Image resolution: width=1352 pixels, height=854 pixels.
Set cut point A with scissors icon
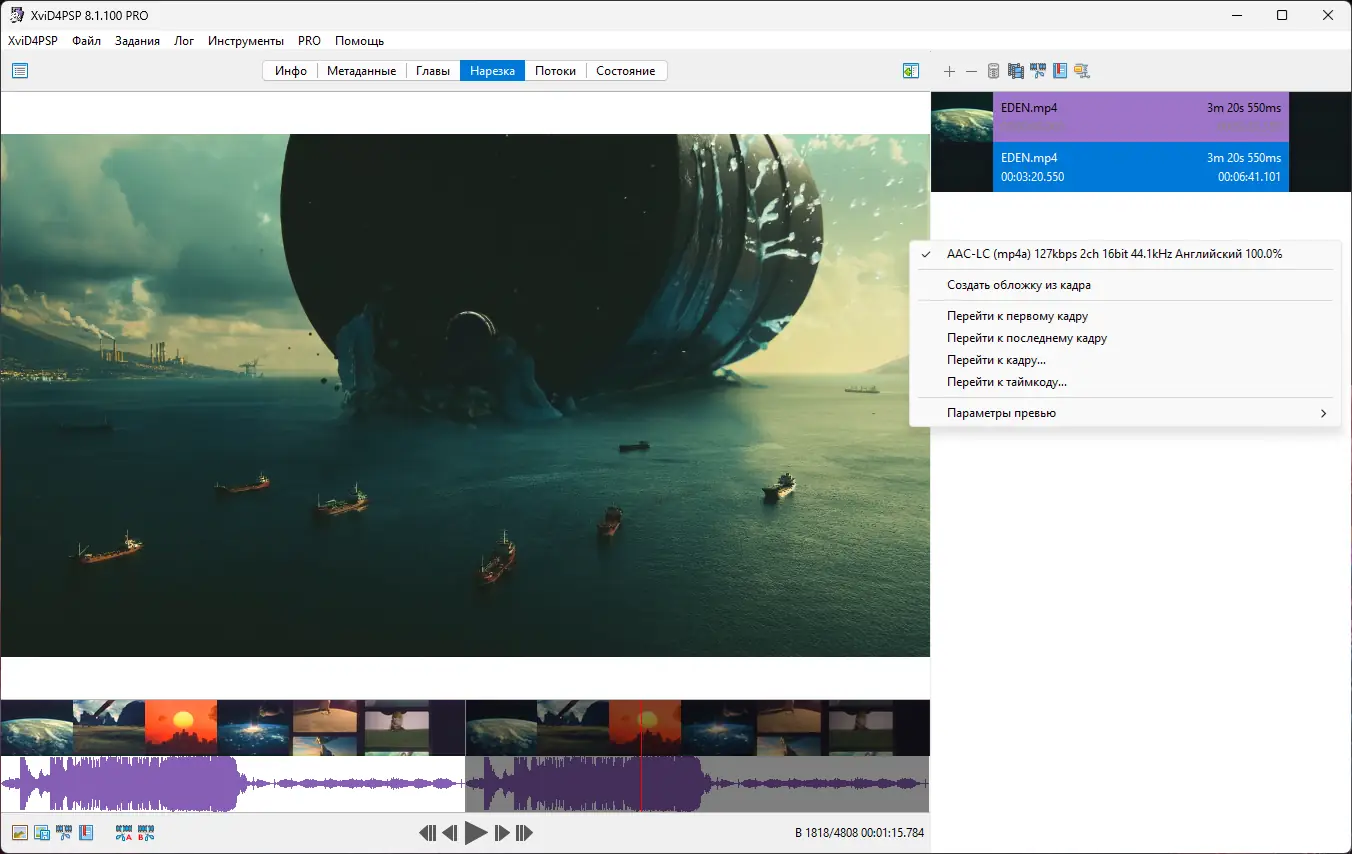coord(124,832)
